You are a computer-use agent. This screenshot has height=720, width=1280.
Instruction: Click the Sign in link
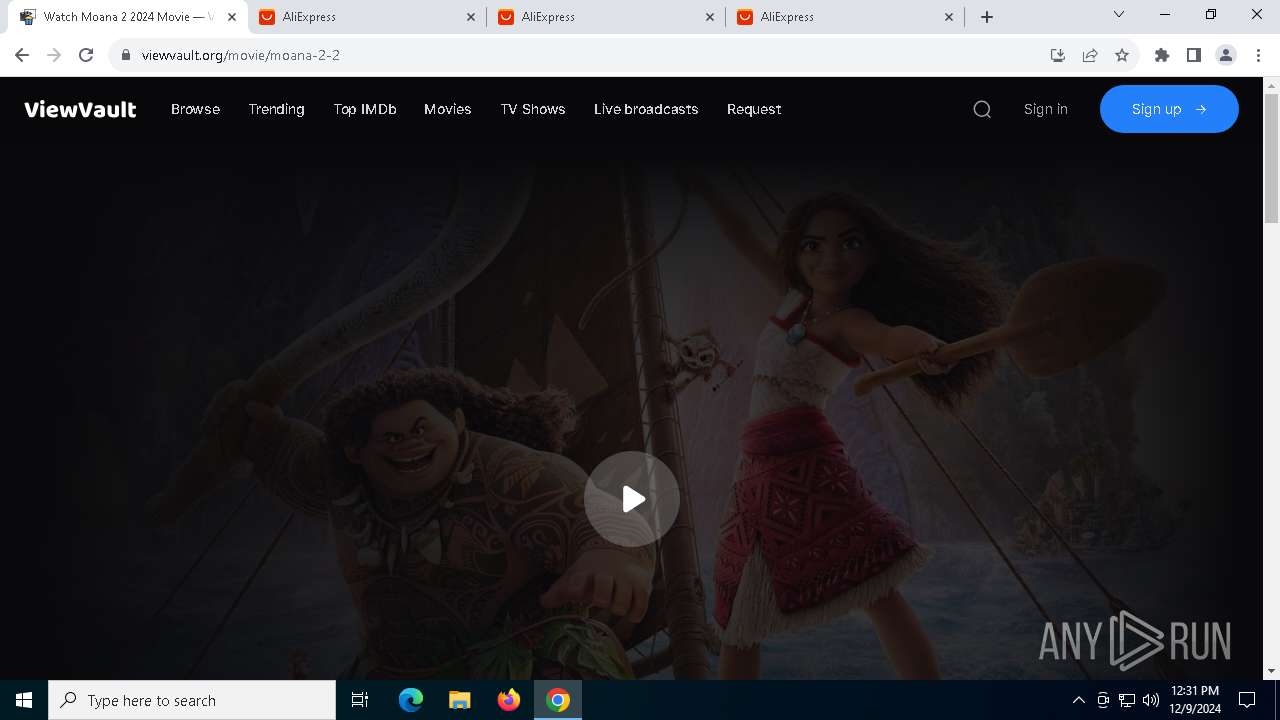point(1045,109)
